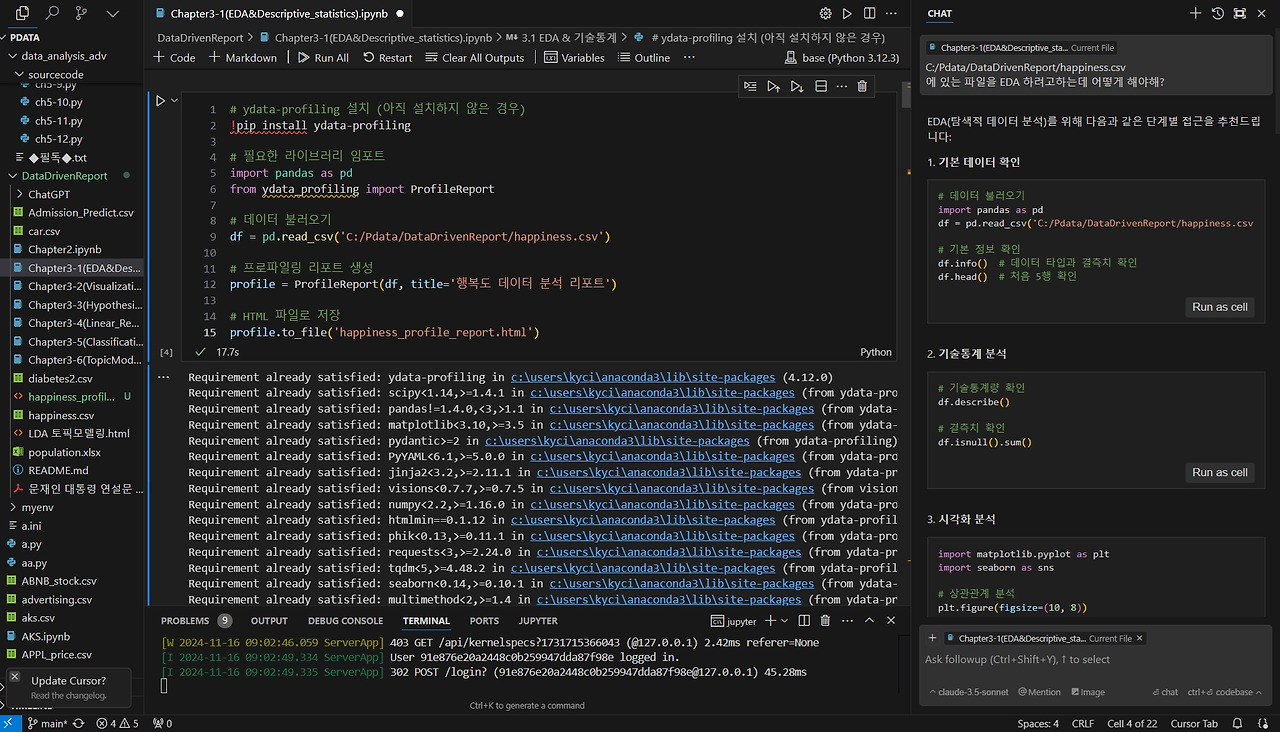The image size is (1280, 732).
Task: Clear All Outputs of the notebook
Action: [474, 57]
